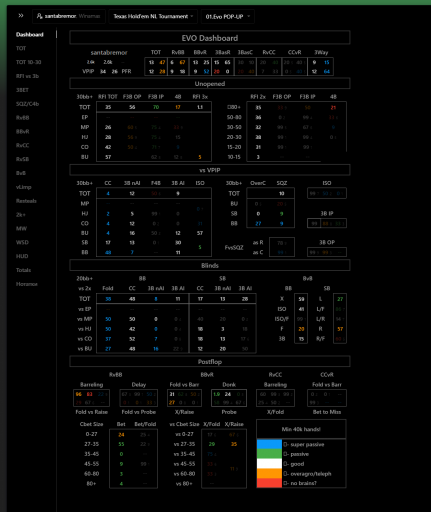Click the vs 27-35 X/Raise value 35
The width and height of the screenshot is (431, 512).
(x=234, y=444)
